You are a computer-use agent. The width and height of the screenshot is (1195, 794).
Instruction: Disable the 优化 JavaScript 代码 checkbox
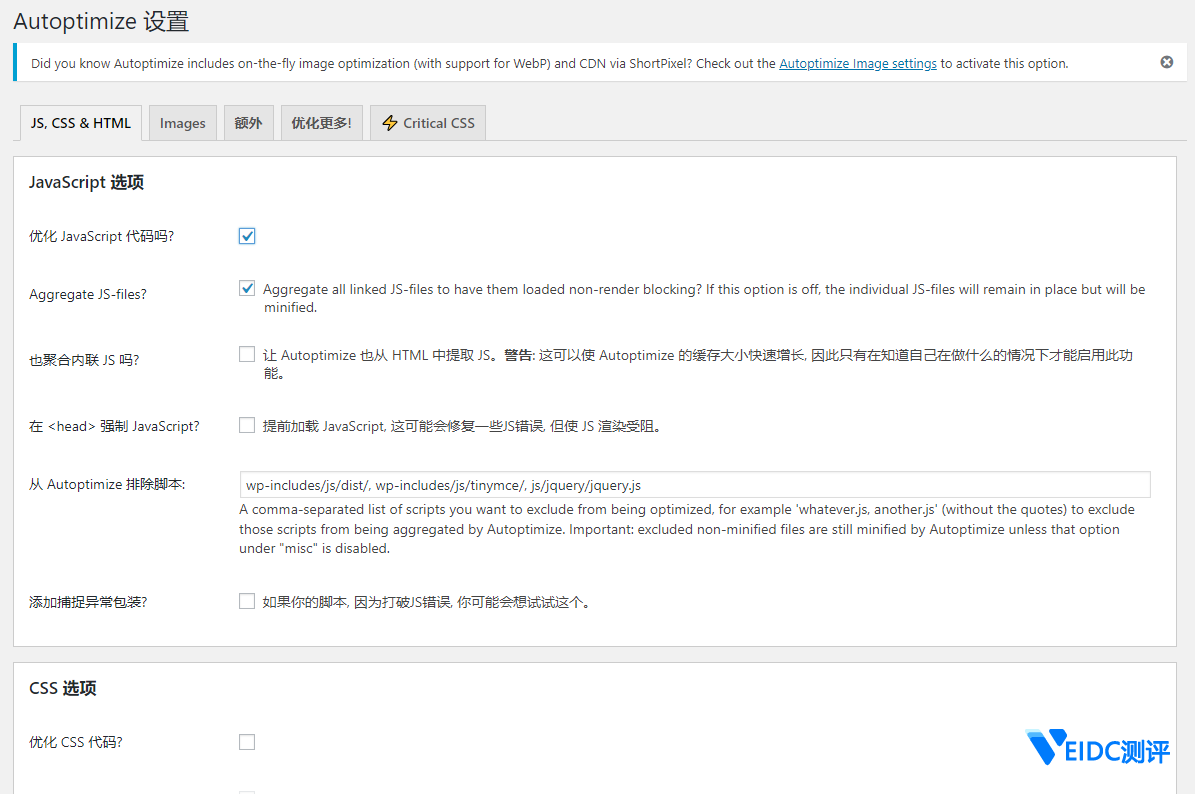pyautogui.click(x=246, y=236)
